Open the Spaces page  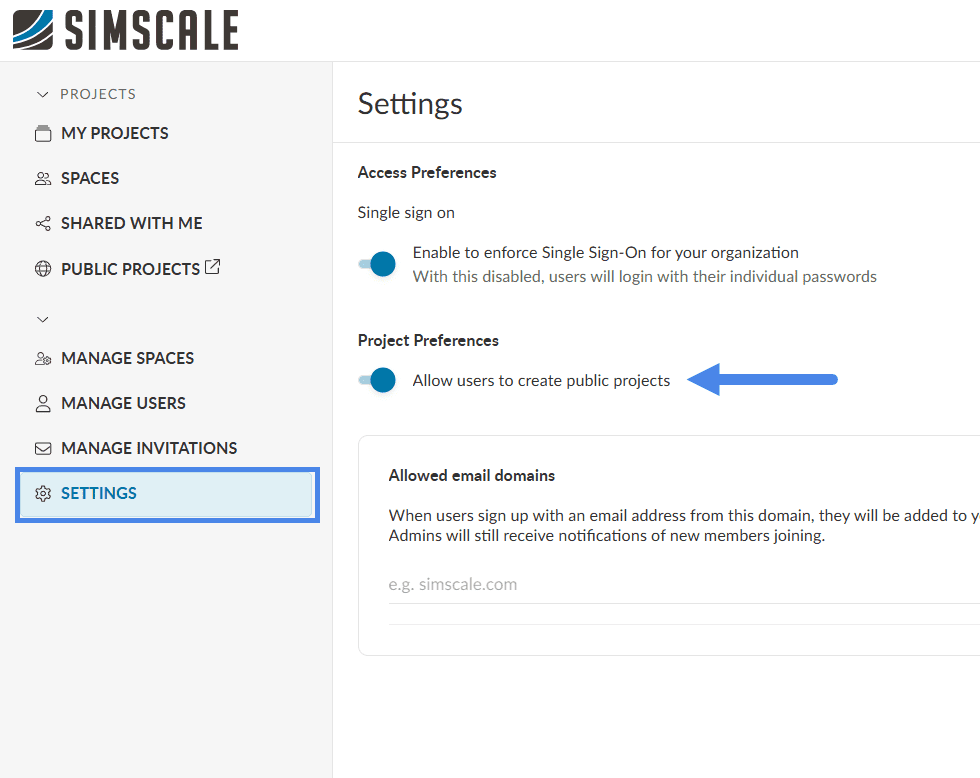[90, 178]
